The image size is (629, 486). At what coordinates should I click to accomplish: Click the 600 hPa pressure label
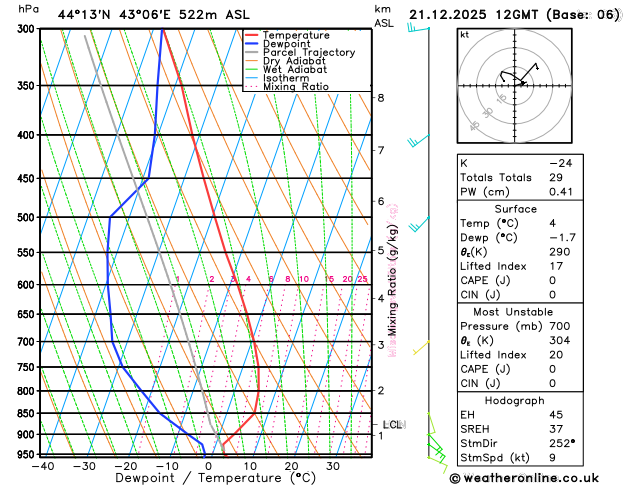tap(28, 285)
